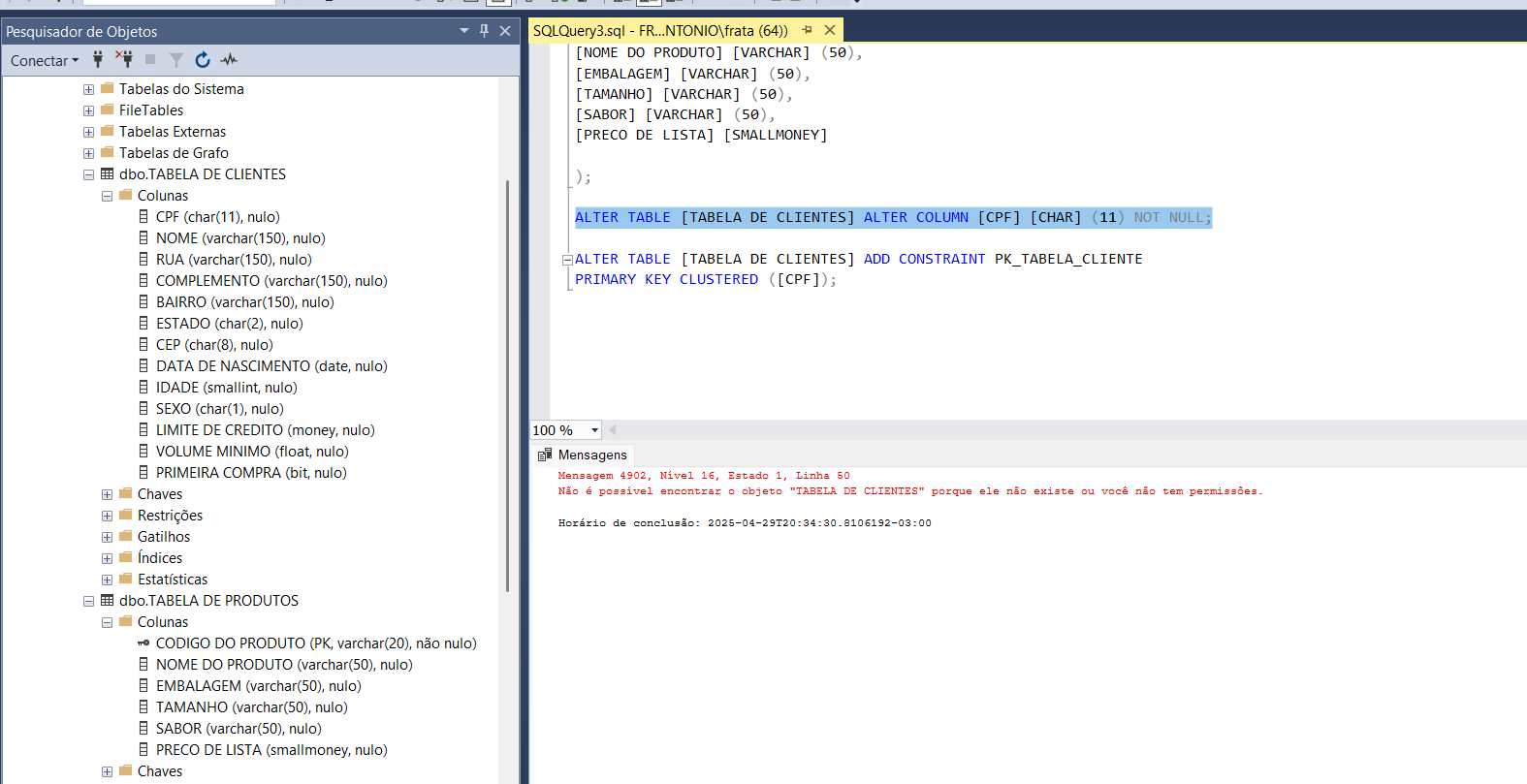Click the Object Explorer vertical scrollbar
Viewport: 1527px width, 784px height.
tap(507, 388)
